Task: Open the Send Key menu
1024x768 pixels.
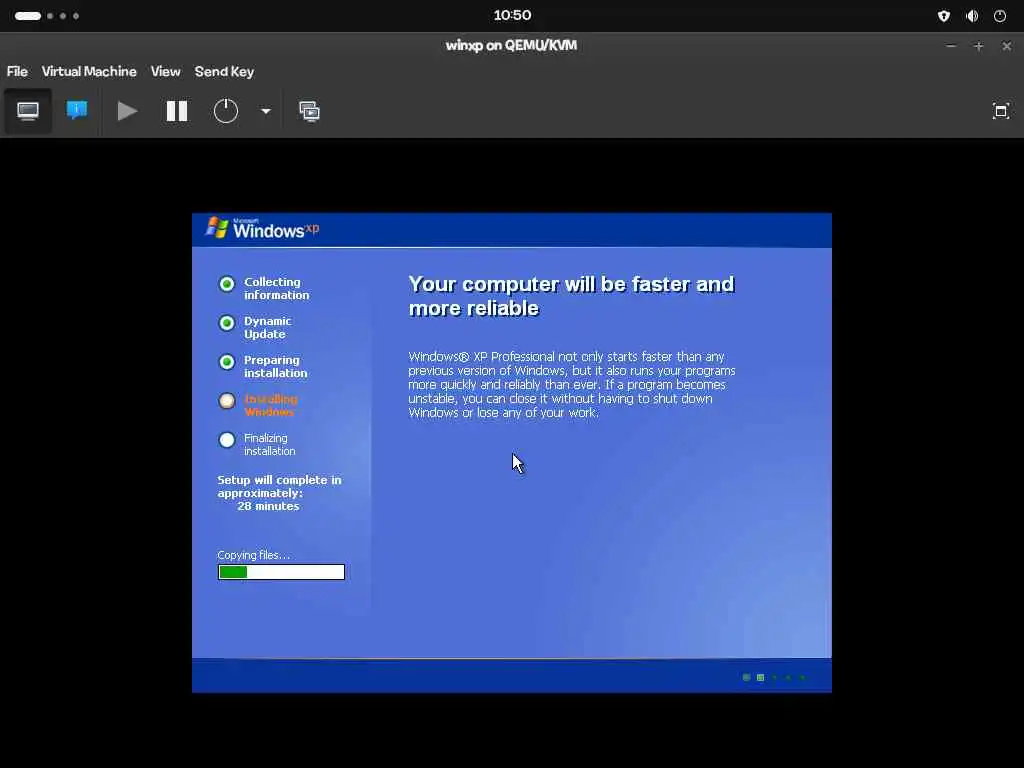Action: tap(224, 72)
